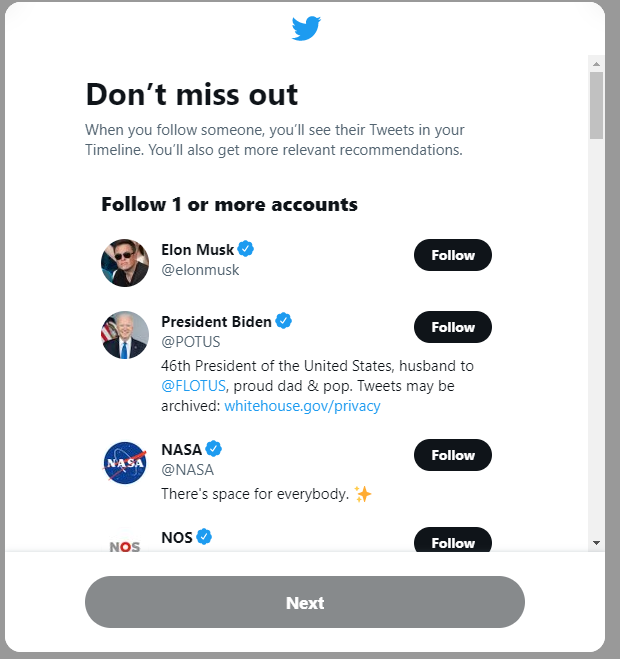Follow the NASA account
Image resolution: width=620 pixels, height=659 pixels.
pyautogui.click(x=452, y=455)
